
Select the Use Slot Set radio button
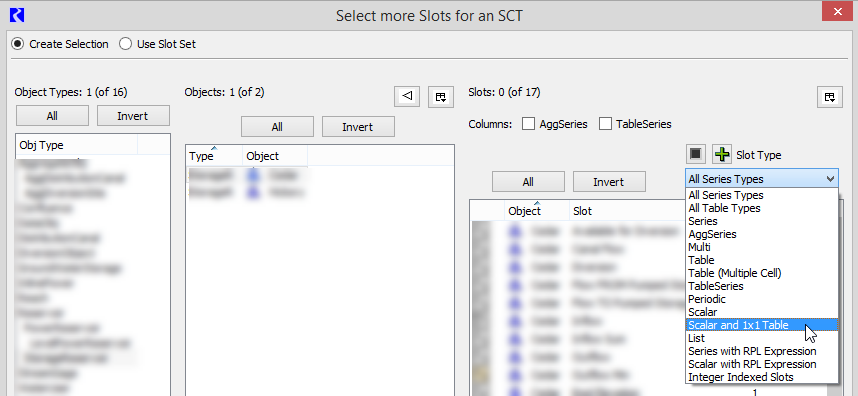tap(125, 44)
